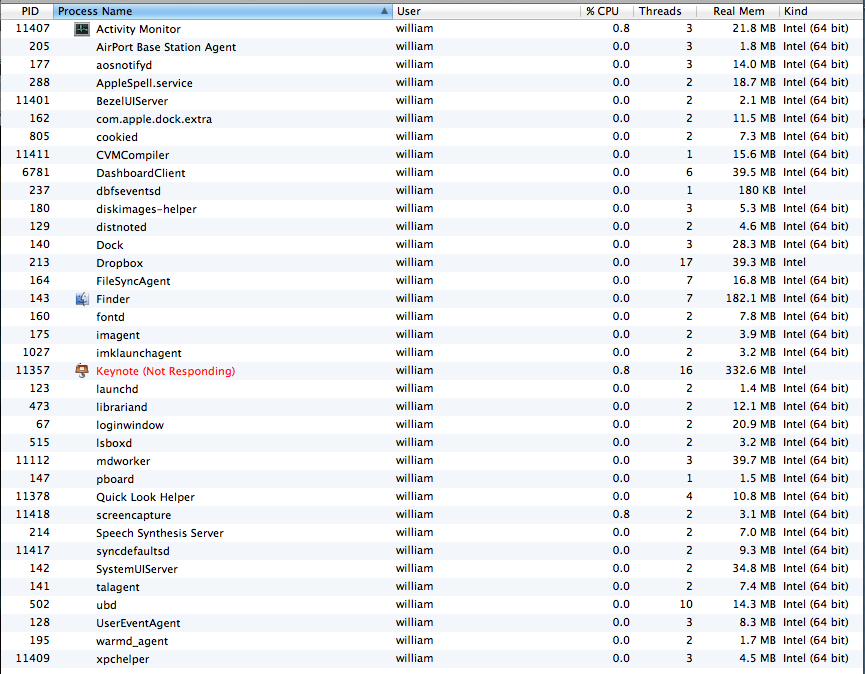The image size is (865, 674).
Task: Sort by the Real Mem column header
Action: [738, 11]
